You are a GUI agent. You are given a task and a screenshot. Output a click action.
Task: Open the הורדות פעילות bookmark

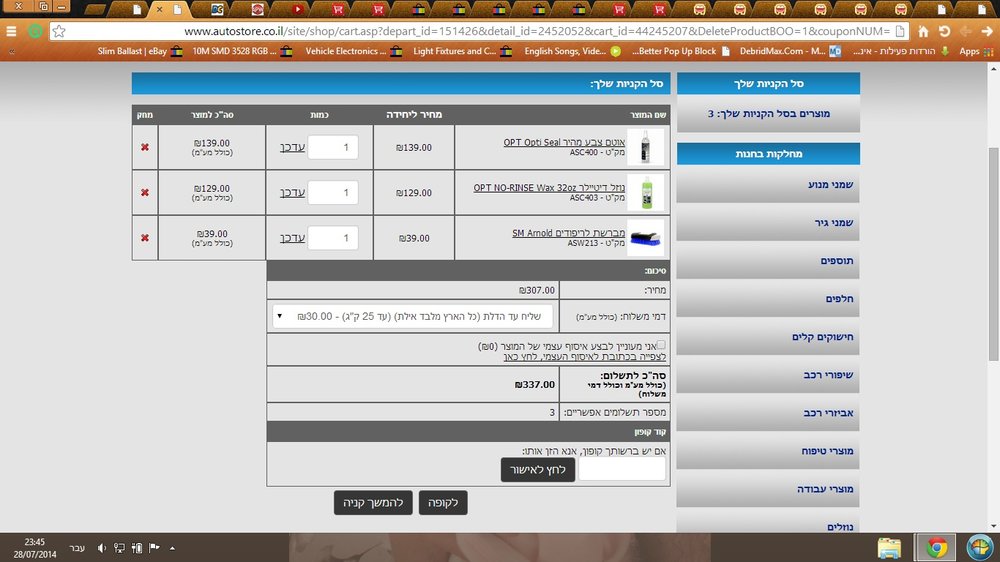[x=902, y=51]
